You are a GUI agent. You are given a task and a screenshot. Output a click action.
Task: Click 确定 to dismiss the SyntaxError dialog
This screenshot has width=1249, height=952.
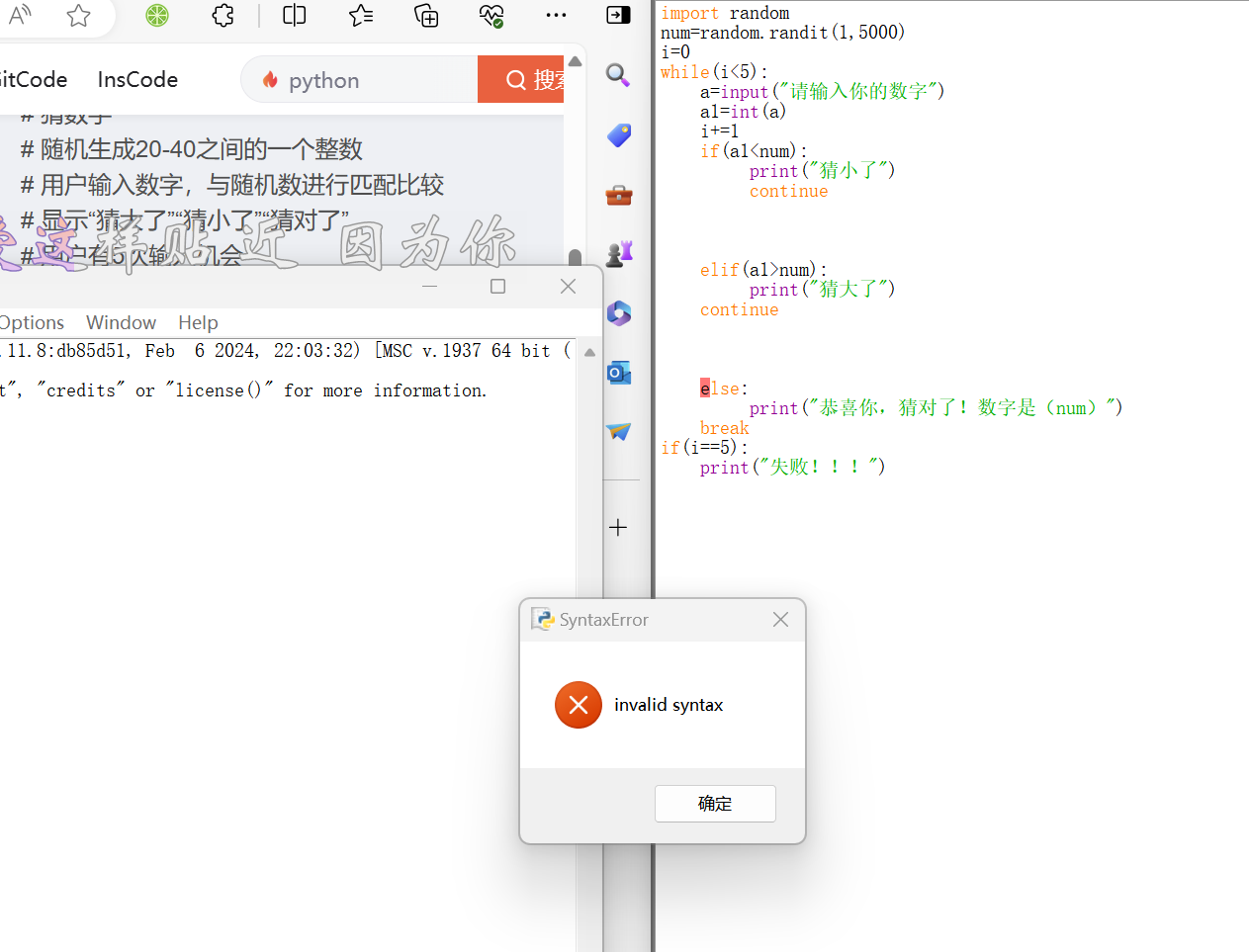pyautogui.click(x=715, y=803)
